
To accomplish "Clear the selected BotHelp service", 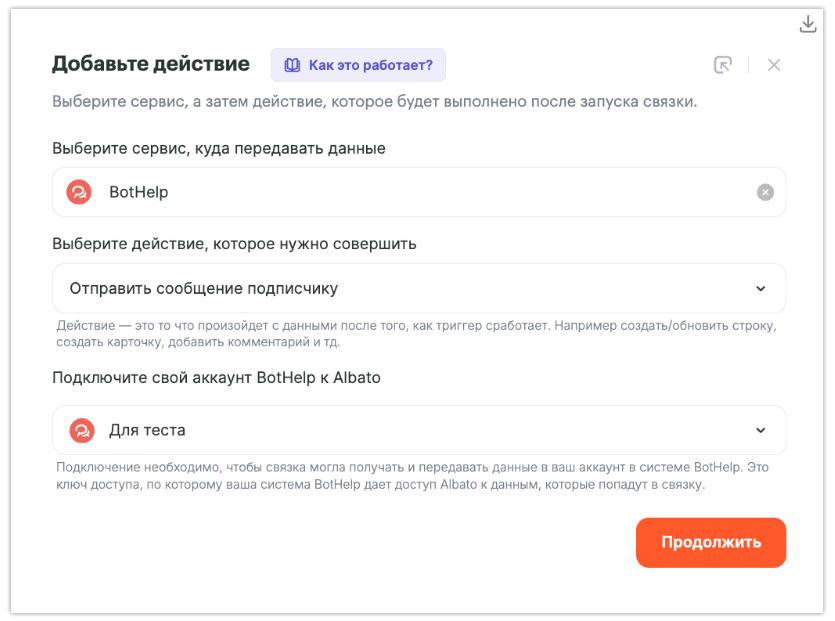I will tap(765, 192).
